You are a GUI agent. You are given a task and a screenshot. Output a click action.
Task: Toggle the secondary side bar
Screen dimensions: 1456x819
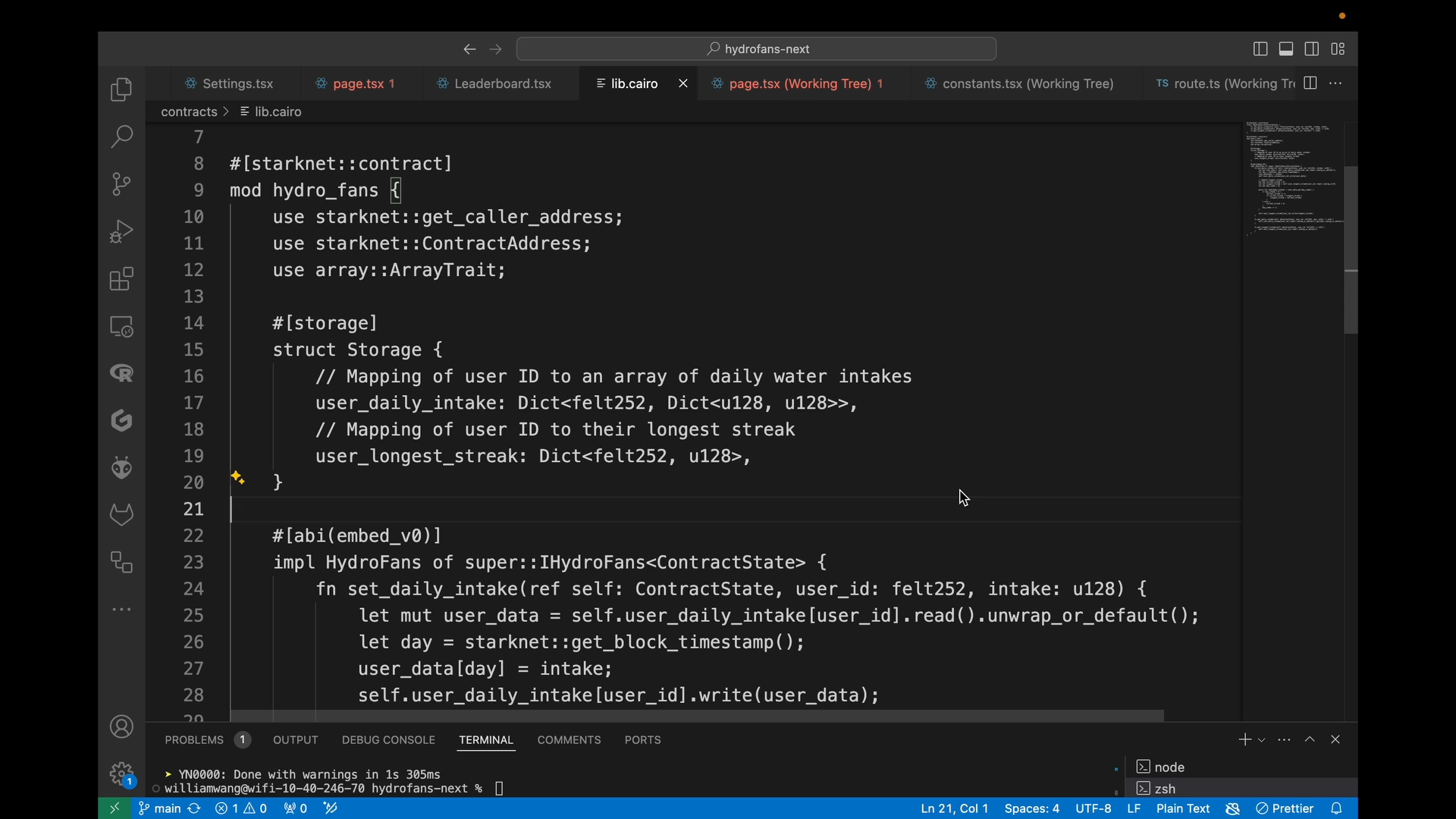coord(1312,49)
